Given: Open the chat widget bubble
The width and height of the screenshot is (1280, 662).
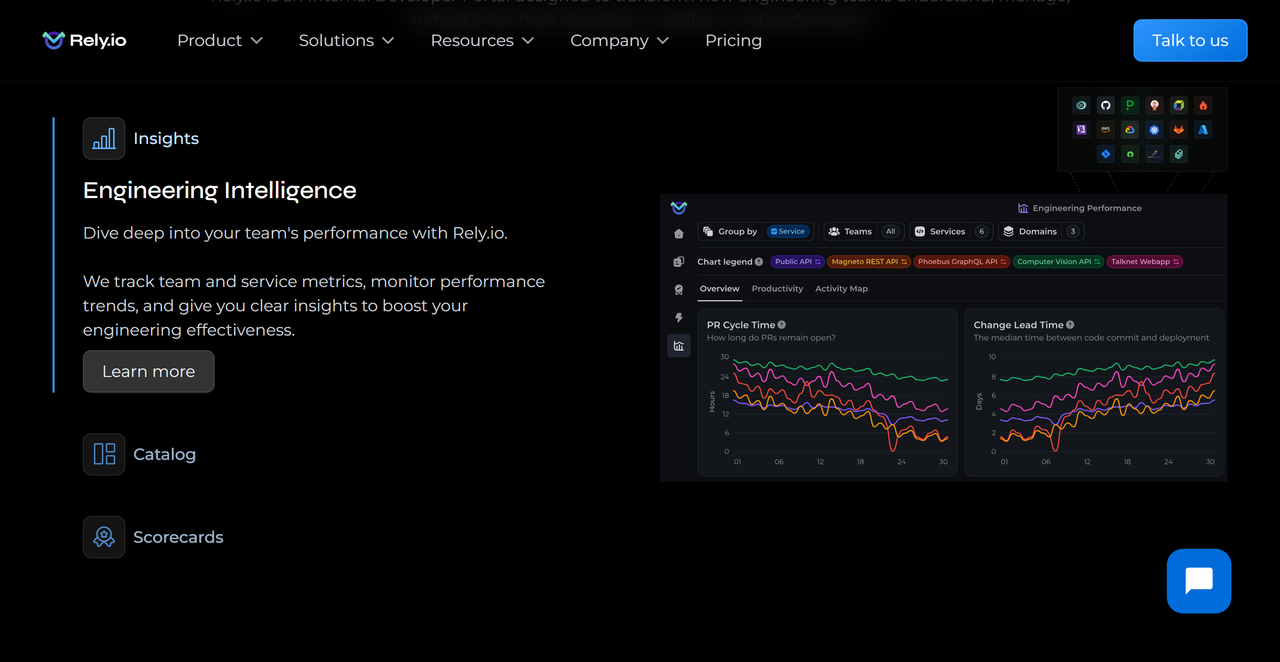Looking at the screenshot, I should pos(1199,581).
